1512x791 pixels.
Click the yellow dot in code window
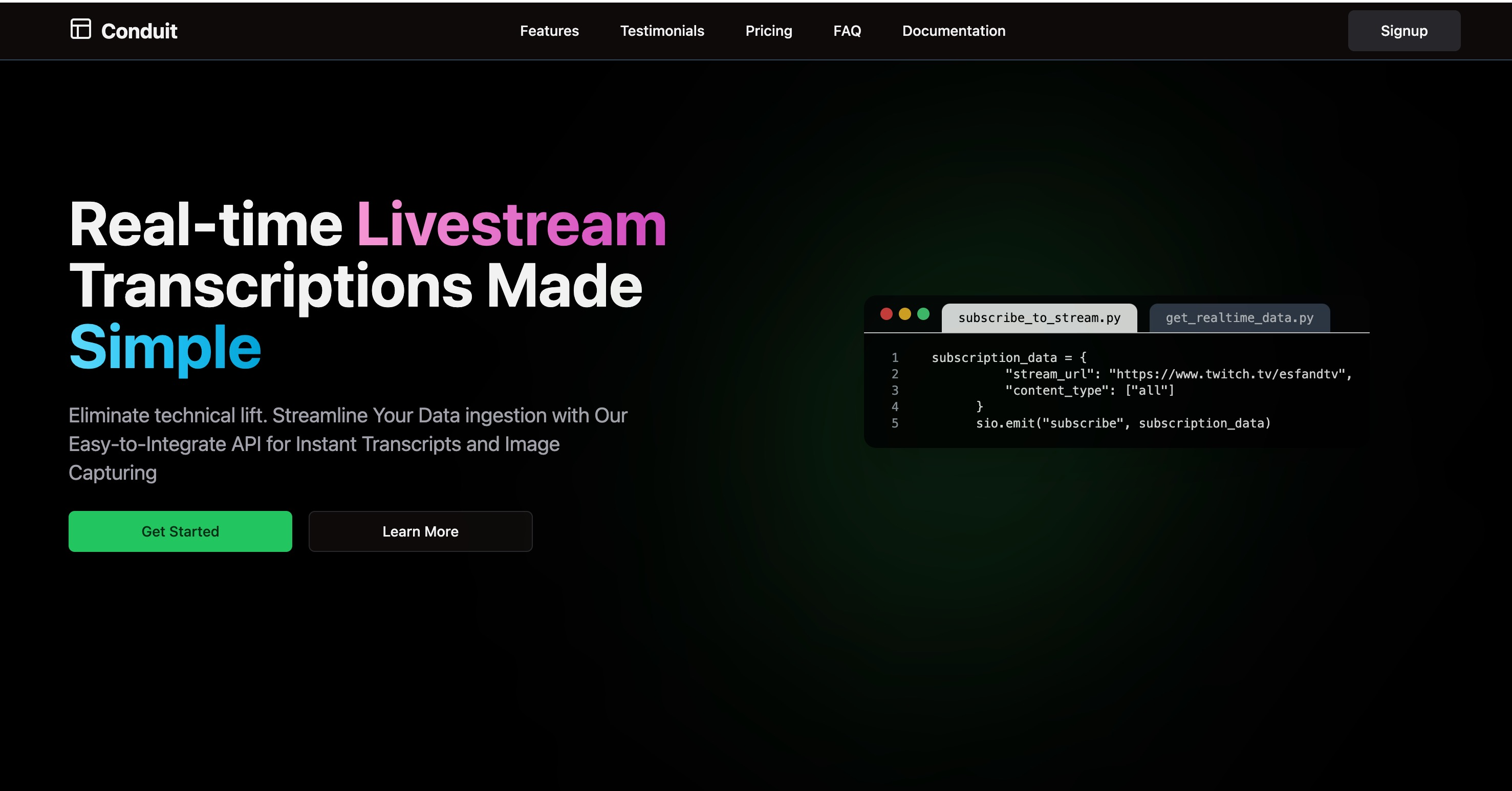point(904,314)
